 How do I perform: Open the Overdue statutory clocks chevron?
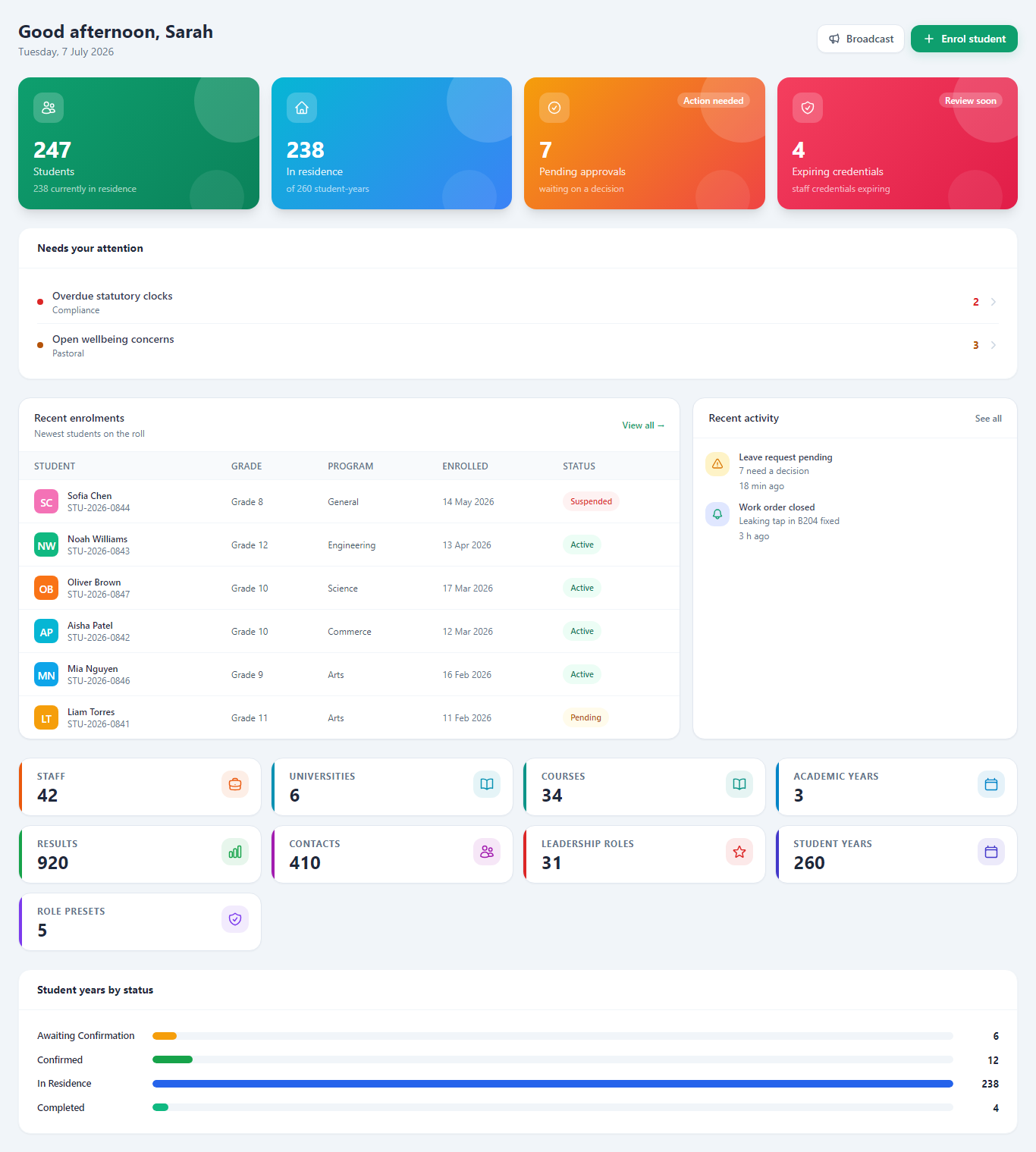pos(994,302)
